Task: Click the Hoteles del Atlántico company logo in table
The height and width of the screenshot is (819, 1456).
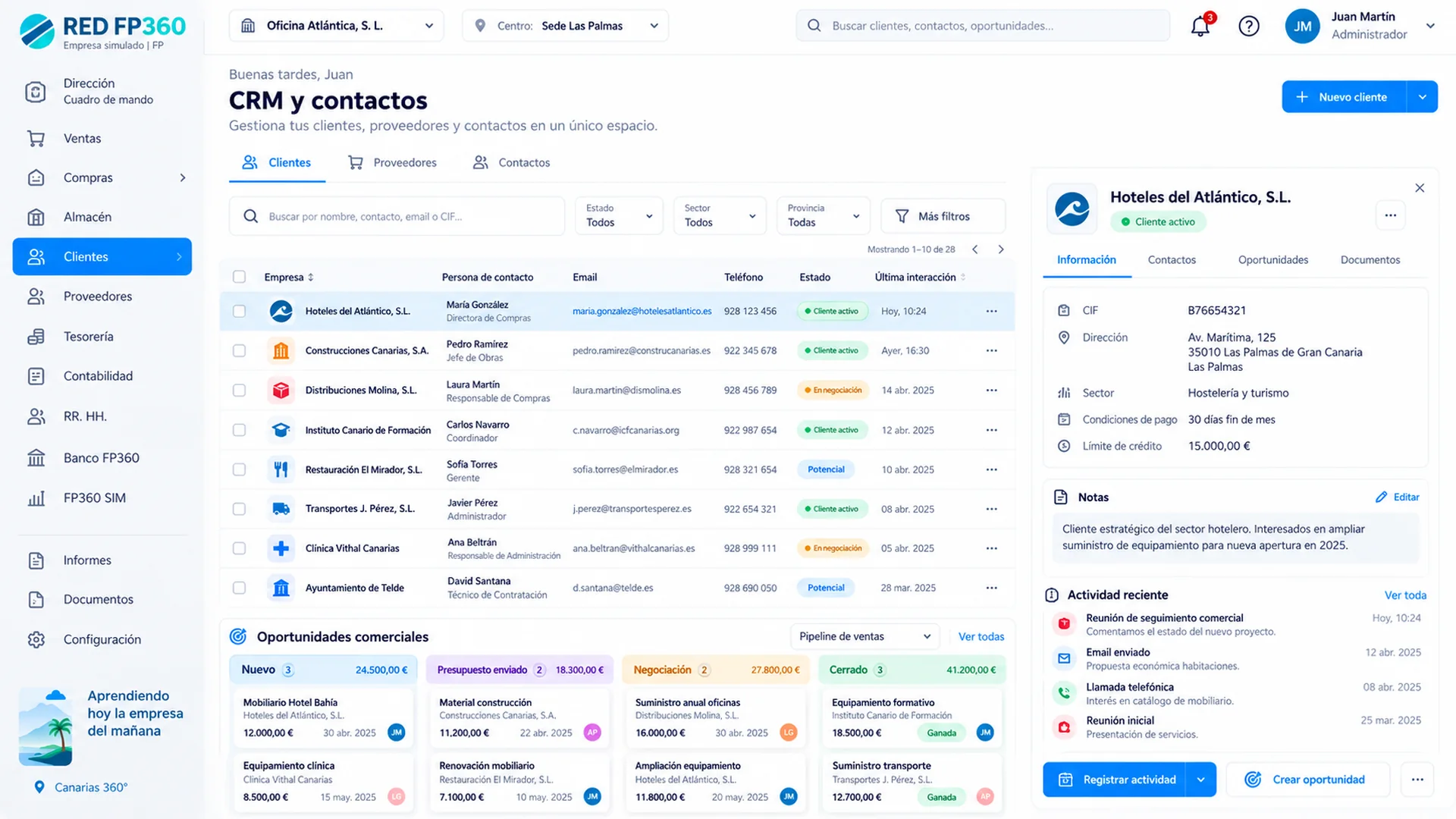Action: click(x=281, y=311)
